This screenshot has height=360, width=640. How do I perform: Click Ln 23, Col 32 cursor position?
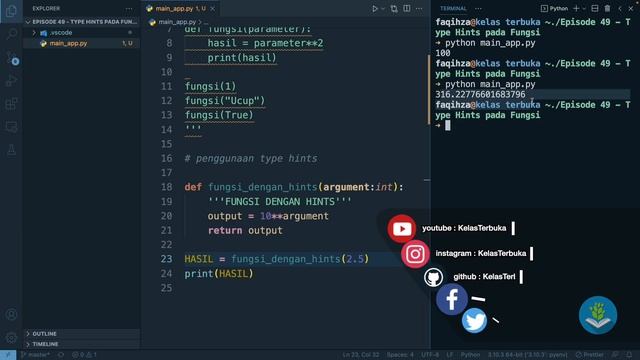tap(361, 355)
